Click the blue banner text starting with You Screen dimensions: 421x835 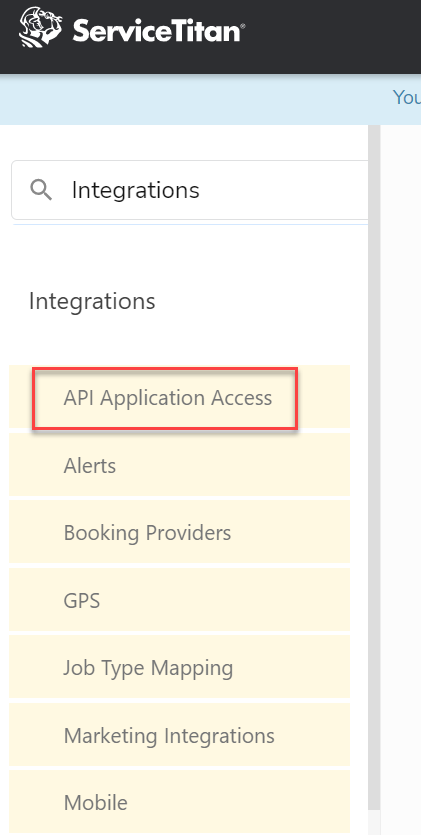[x=407, y=97]
